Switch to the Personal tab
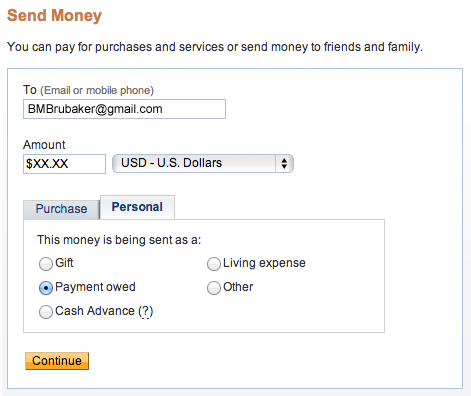Screen dimensions: 471x396 click(137, 207)
